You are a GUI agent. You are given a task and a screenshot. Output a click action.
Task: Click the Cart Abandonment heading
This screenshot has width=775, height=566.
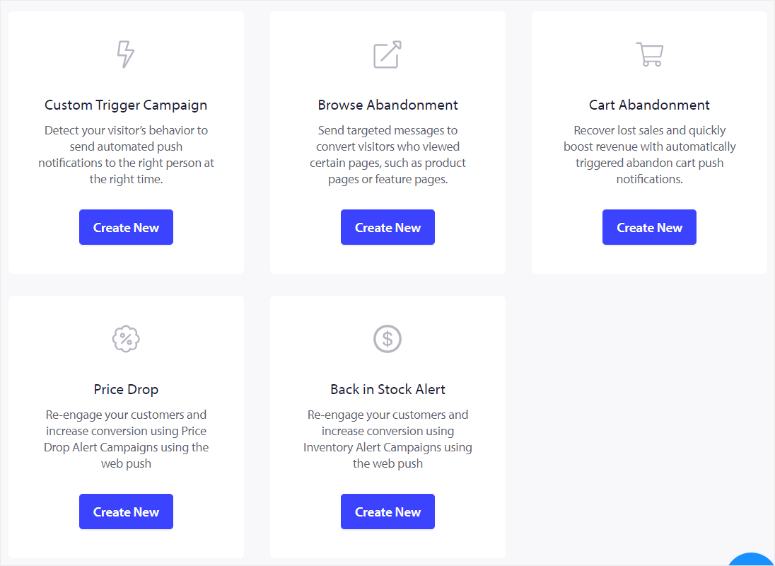click(649, 105)
